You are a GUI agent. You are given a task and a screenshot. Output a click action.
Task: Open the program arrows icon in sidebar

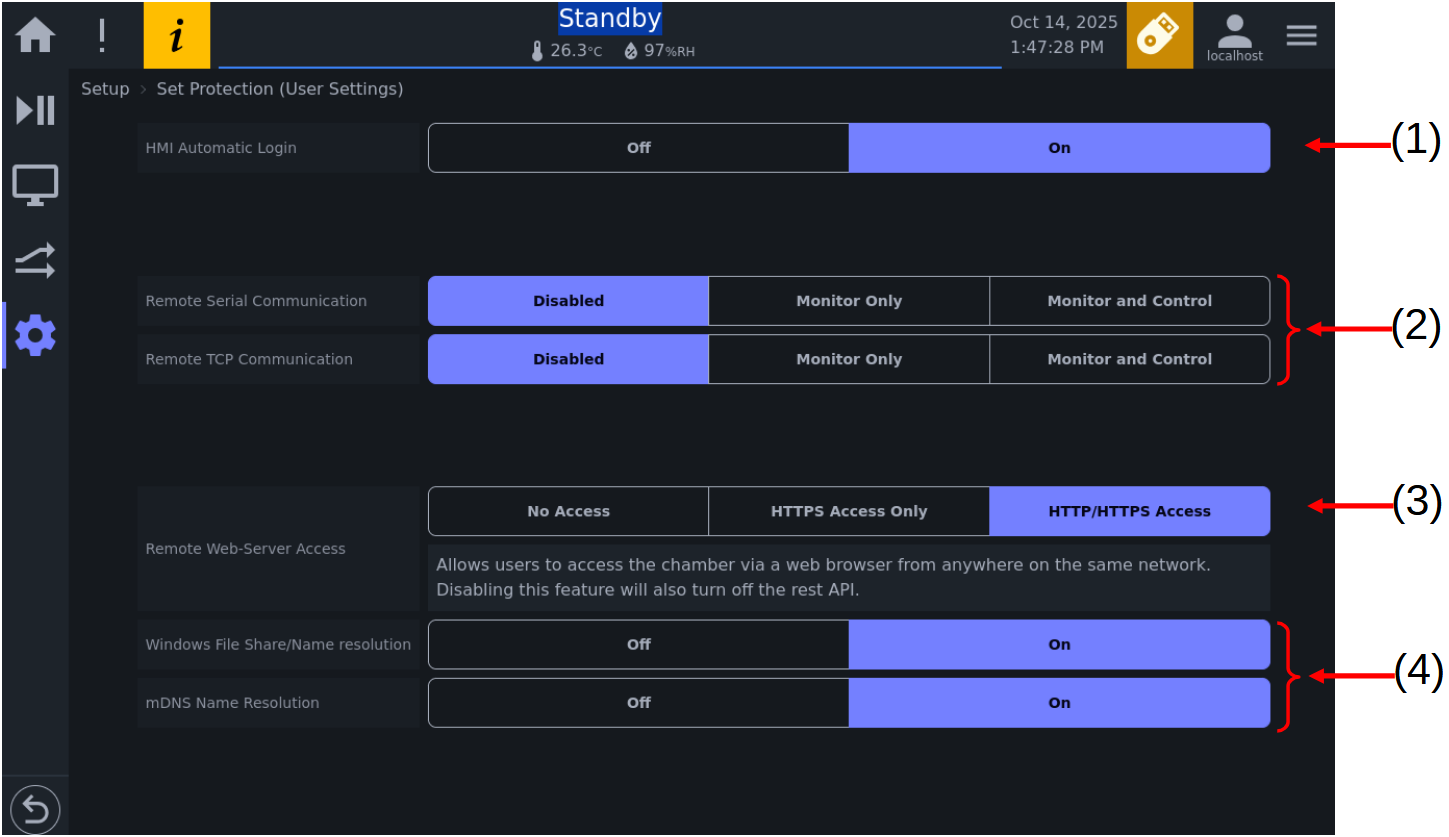[x=35, y=261]
